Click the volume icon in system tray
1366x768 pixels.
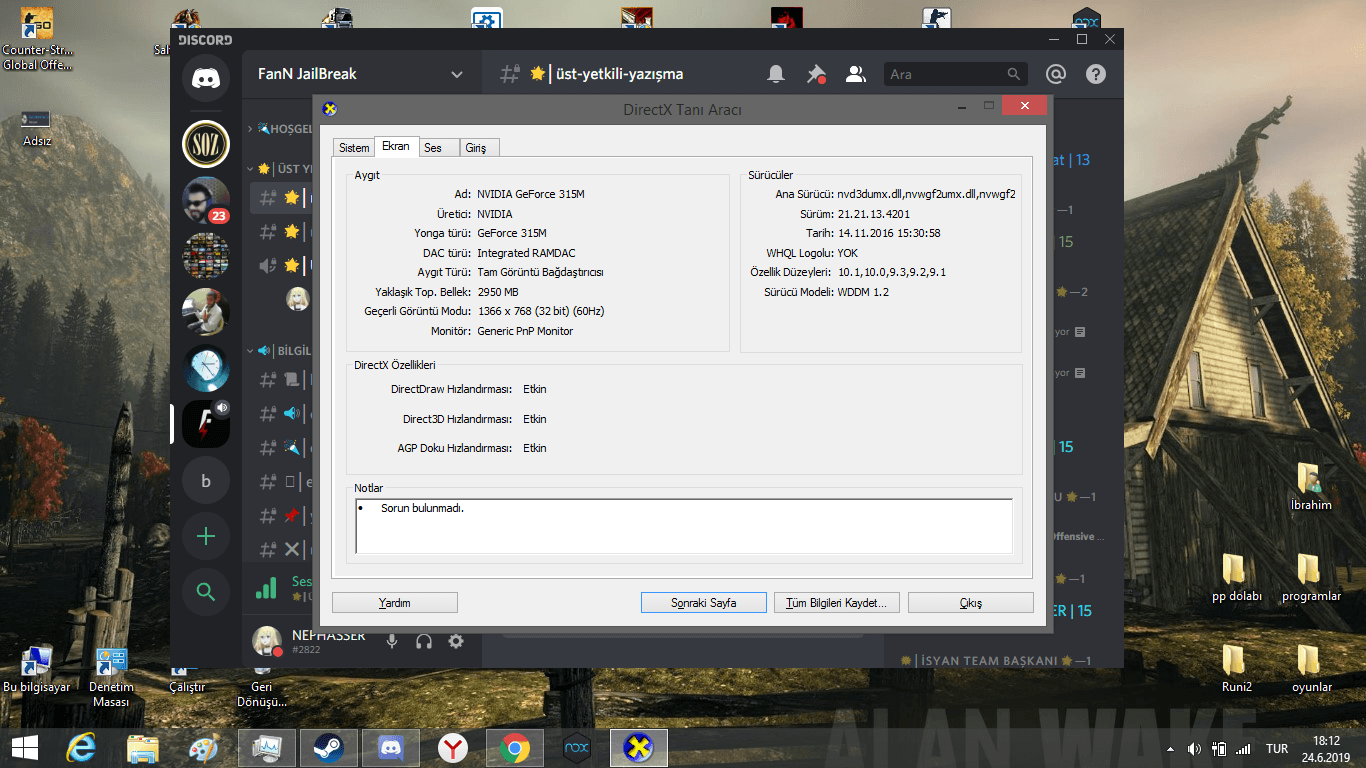click(1194, 749)
